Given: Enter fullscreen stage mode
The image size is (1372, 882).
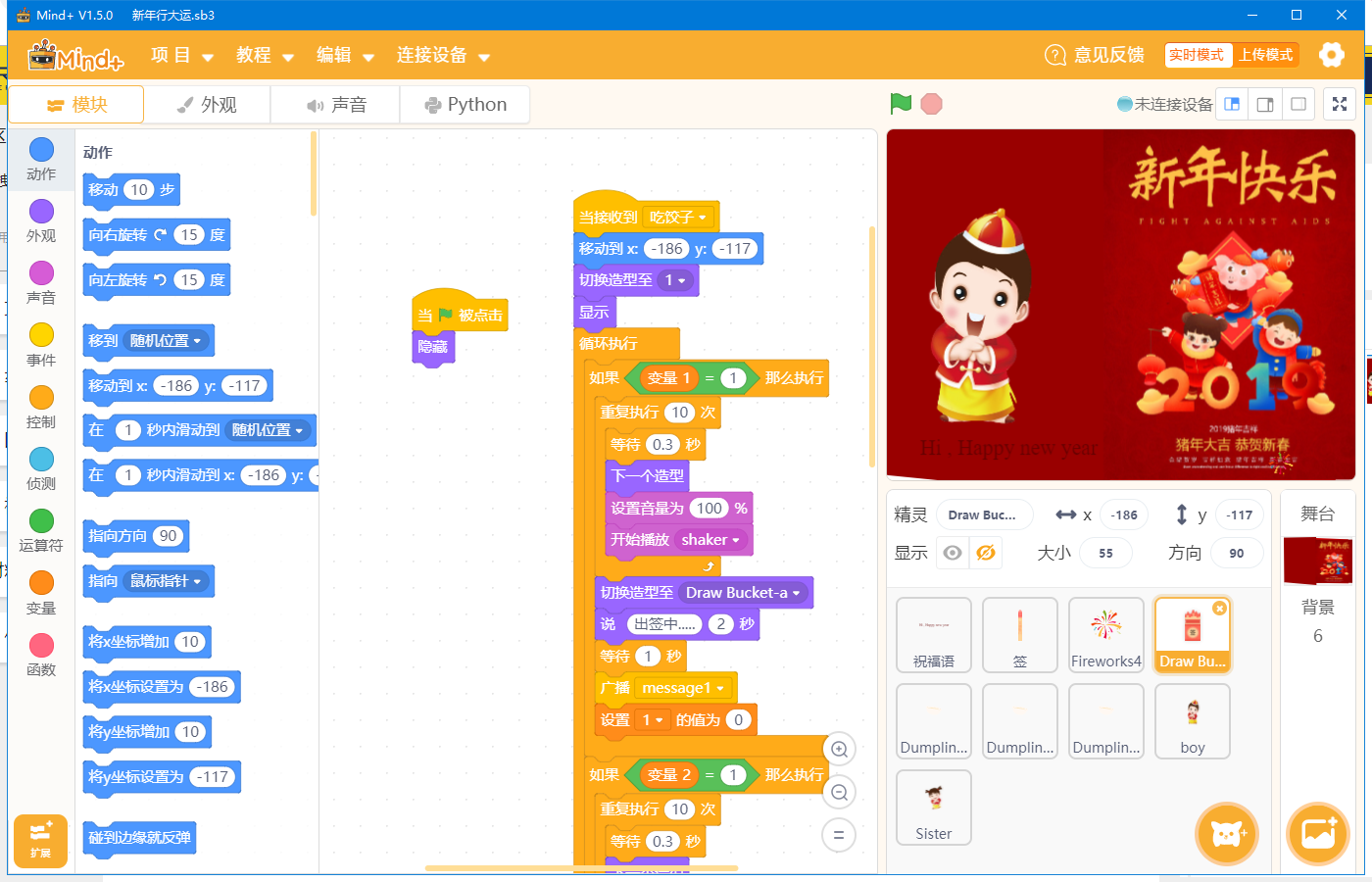Looking at the screenshot, I should click(x=1340, y=104).
